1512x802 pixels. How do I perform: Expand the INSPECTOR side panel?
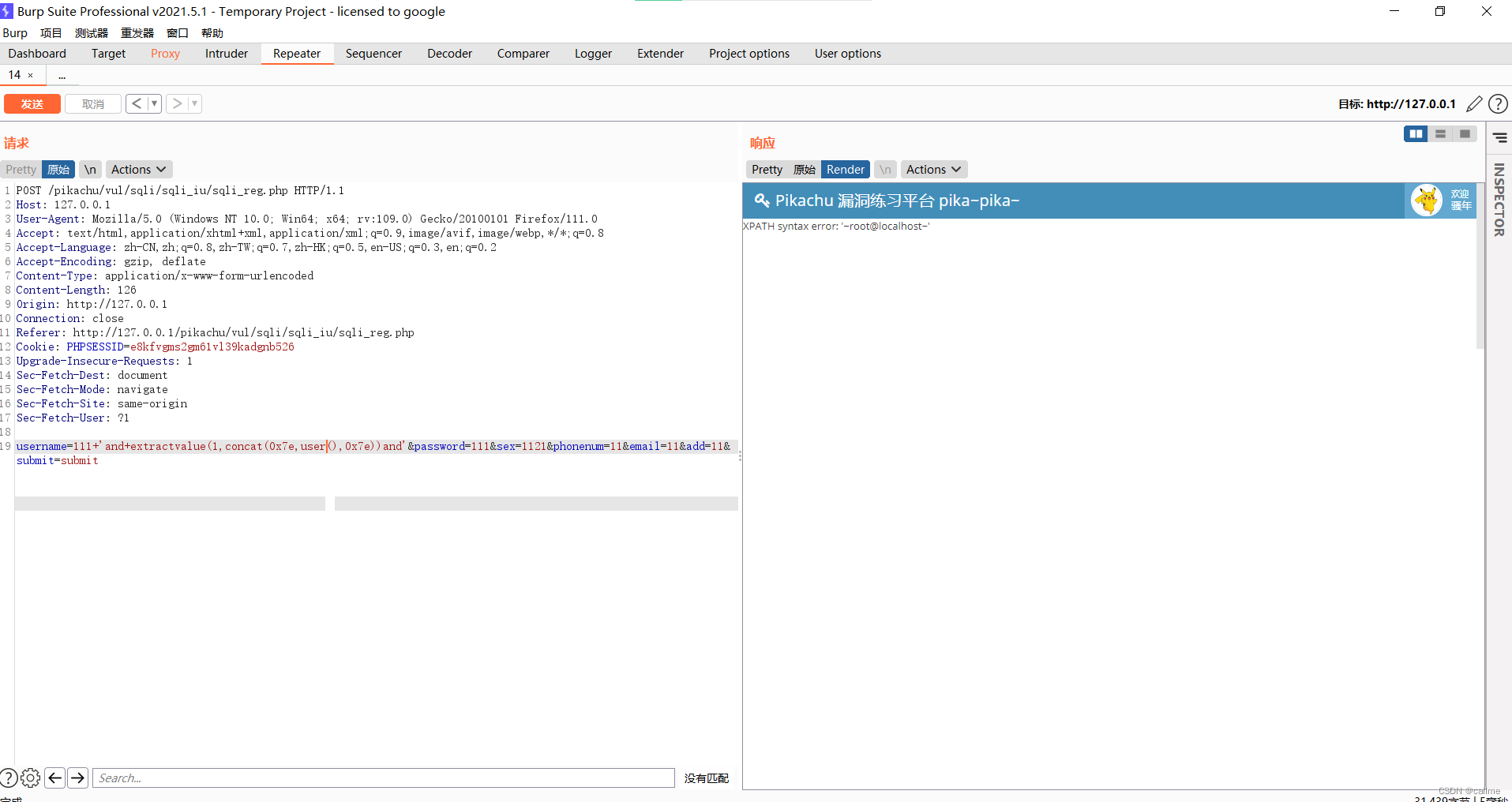(1499, 200)
